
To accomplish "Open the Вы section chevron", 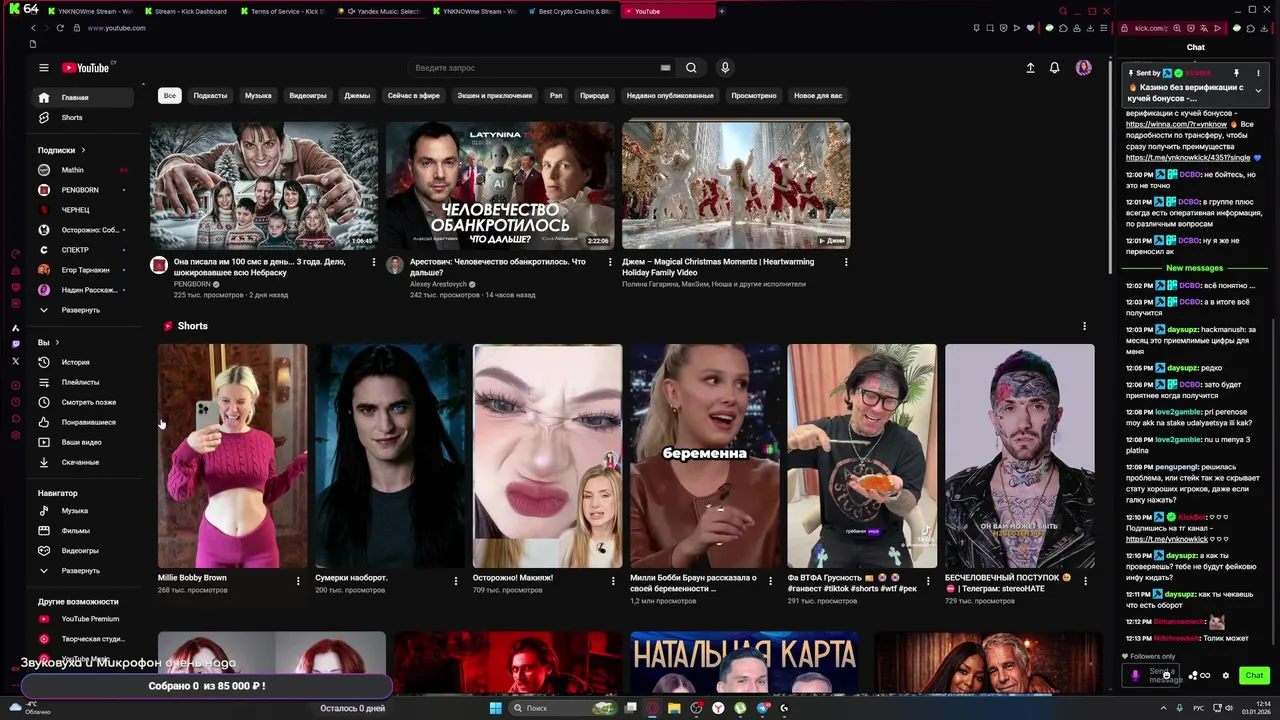I will (x=57, y=342).
